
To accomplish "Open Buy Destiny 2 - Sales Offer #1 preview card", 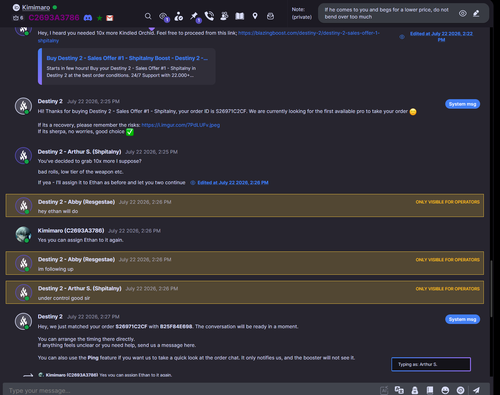I will coord(127,66).
